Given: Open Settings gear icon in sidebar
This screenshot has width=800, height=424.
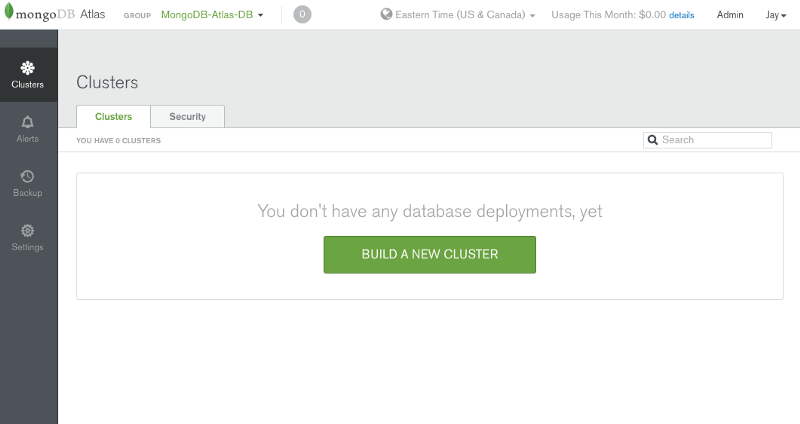Looking at the screenshot, I should pyautogui.click(x=28, y=231).
